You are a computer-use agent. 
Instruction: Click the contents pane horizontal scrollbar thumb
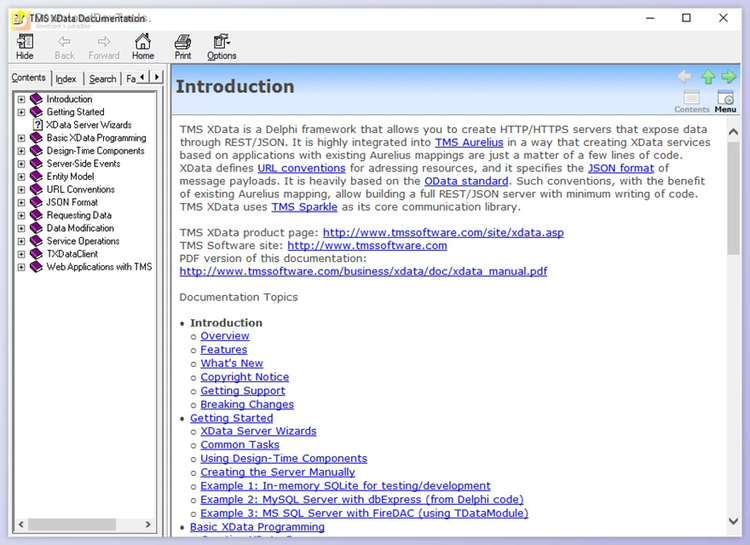pos(72,524)
